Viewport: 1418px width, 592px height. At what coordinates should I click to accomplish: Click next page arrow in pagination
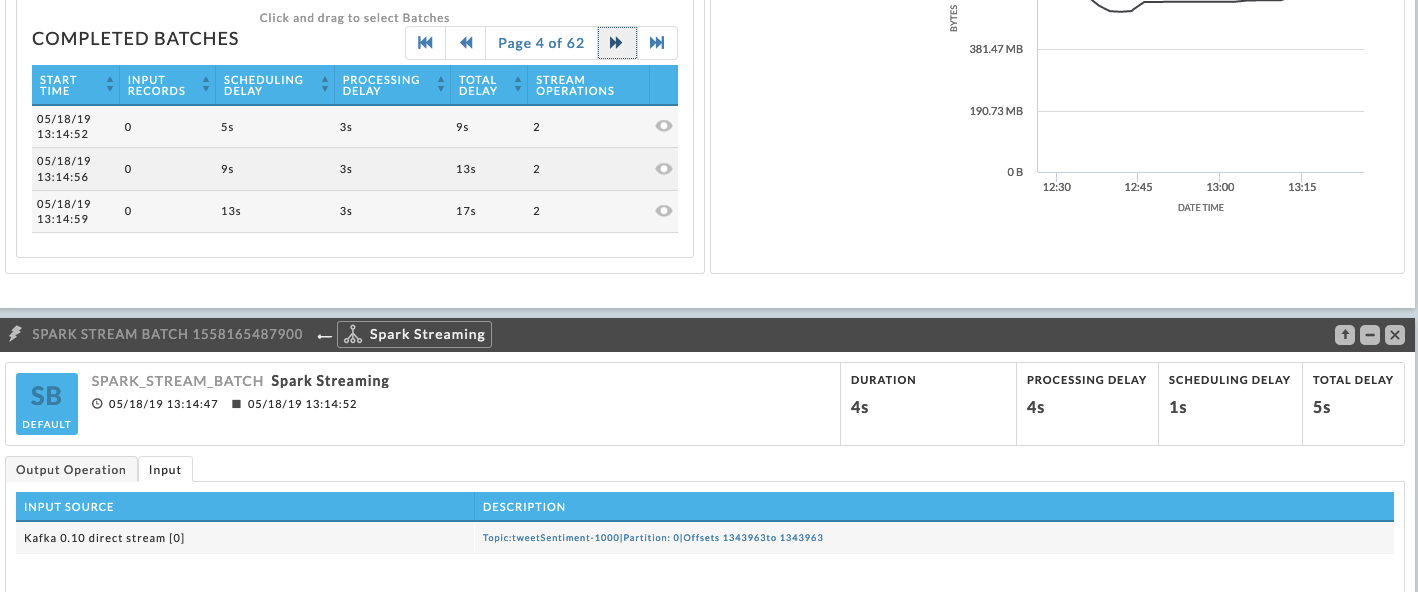[617, 43]
